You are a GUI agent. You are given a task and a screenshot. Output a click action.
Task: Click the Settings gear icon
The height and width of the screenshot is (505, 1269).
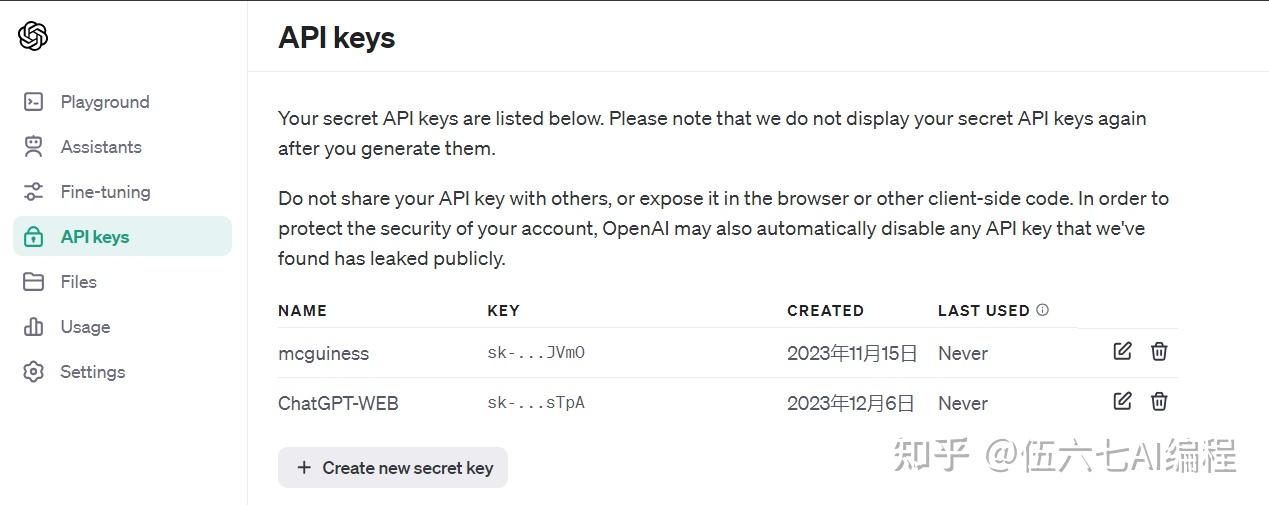33,372
